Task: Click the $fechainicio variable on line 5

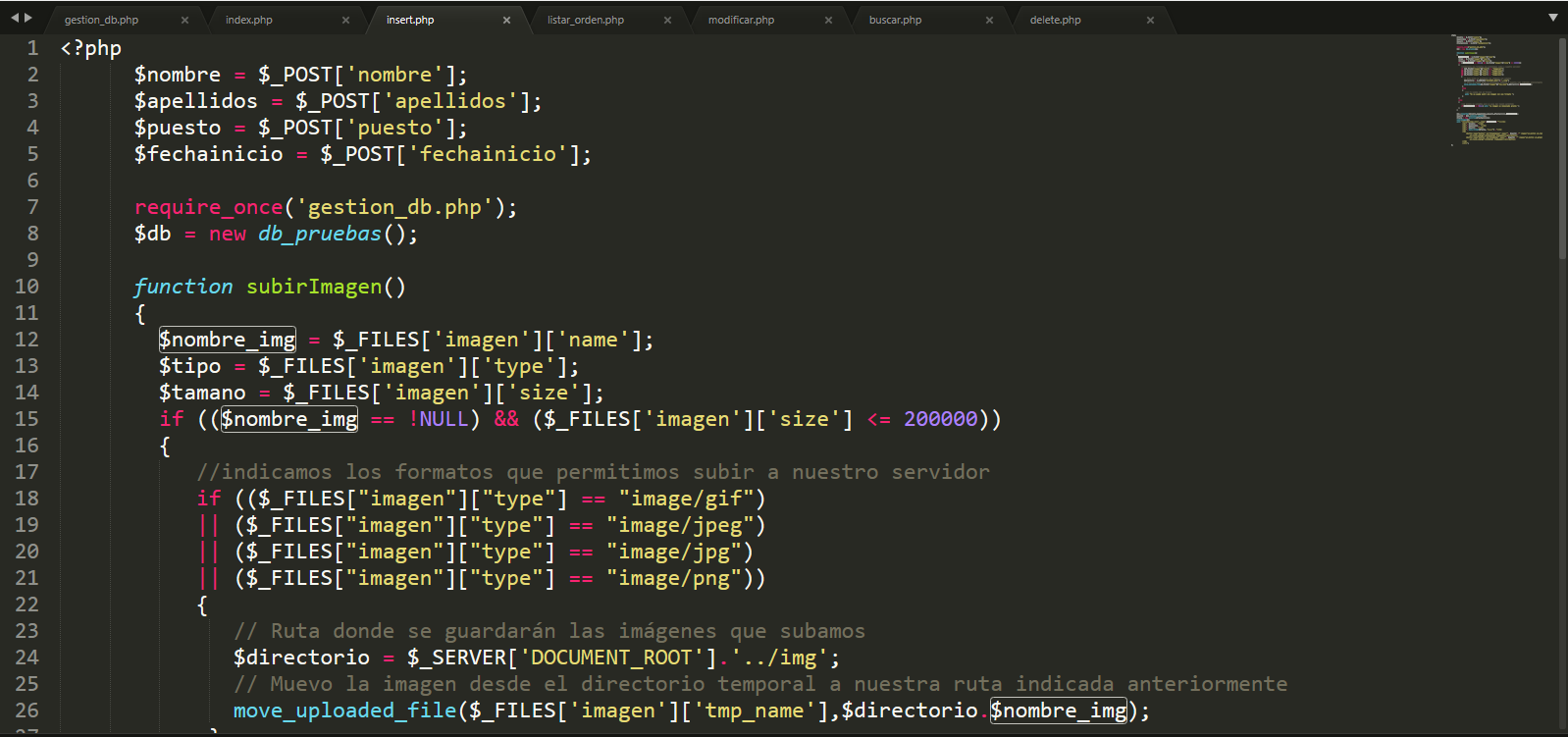Action: point(209,154)
